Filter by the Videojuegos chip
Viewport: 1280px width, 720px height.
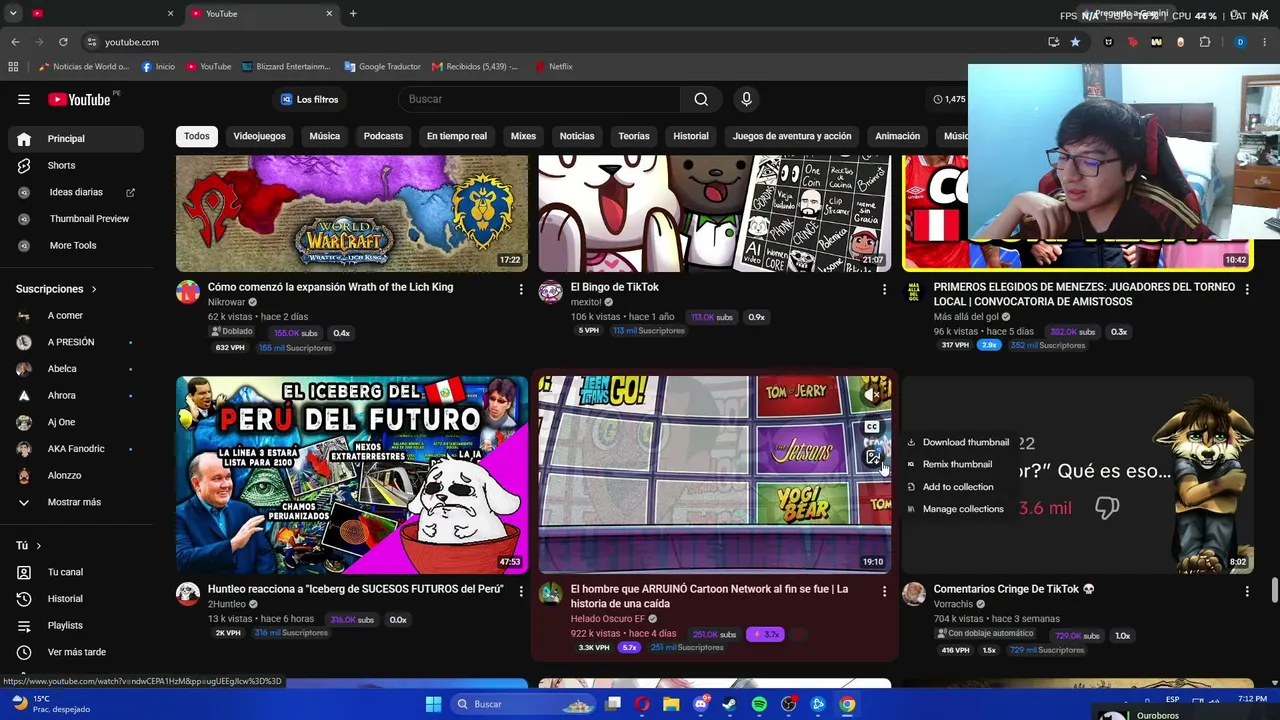259,136
